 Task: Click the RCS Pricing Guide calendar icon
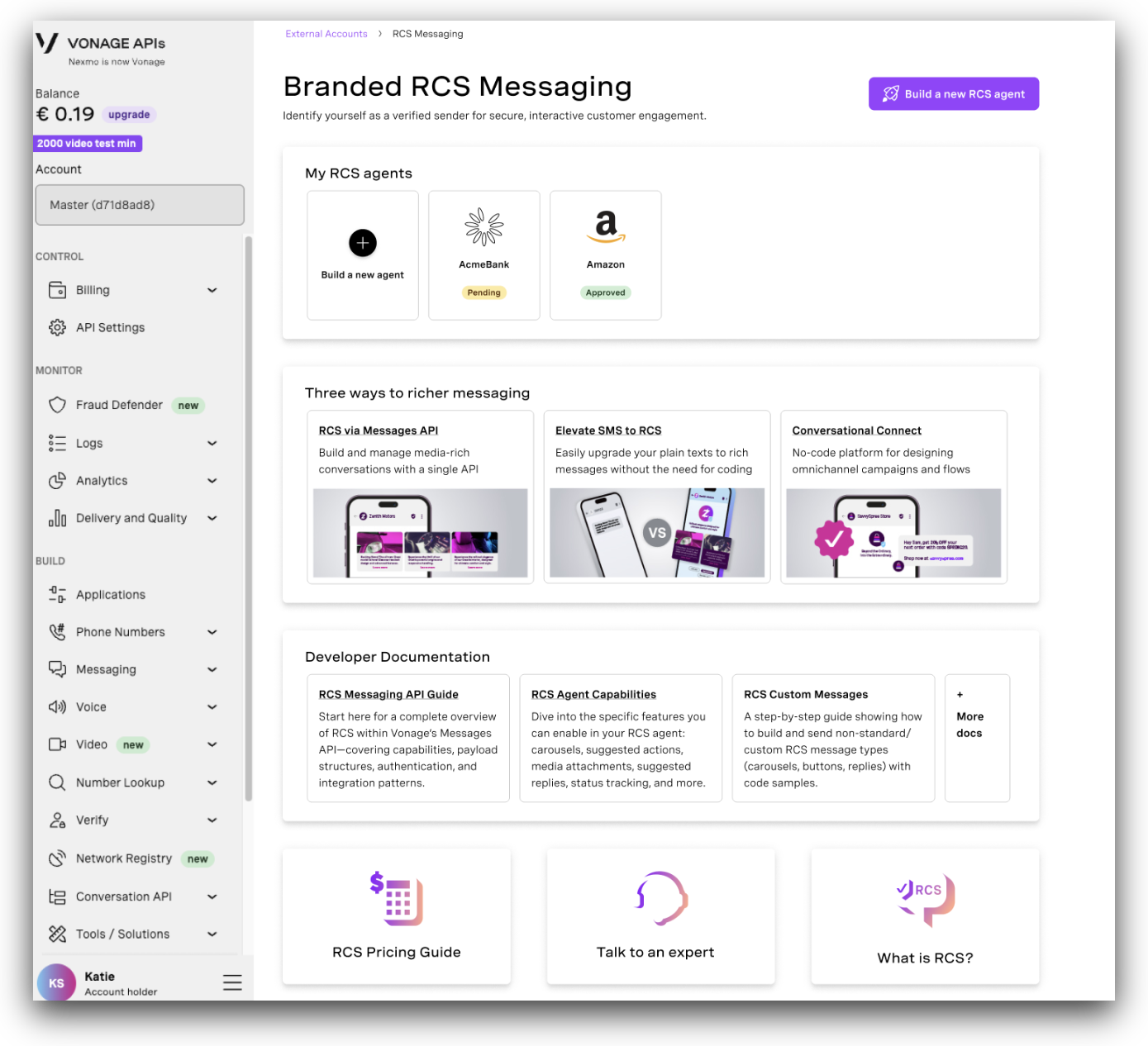(x=397, y=899)
